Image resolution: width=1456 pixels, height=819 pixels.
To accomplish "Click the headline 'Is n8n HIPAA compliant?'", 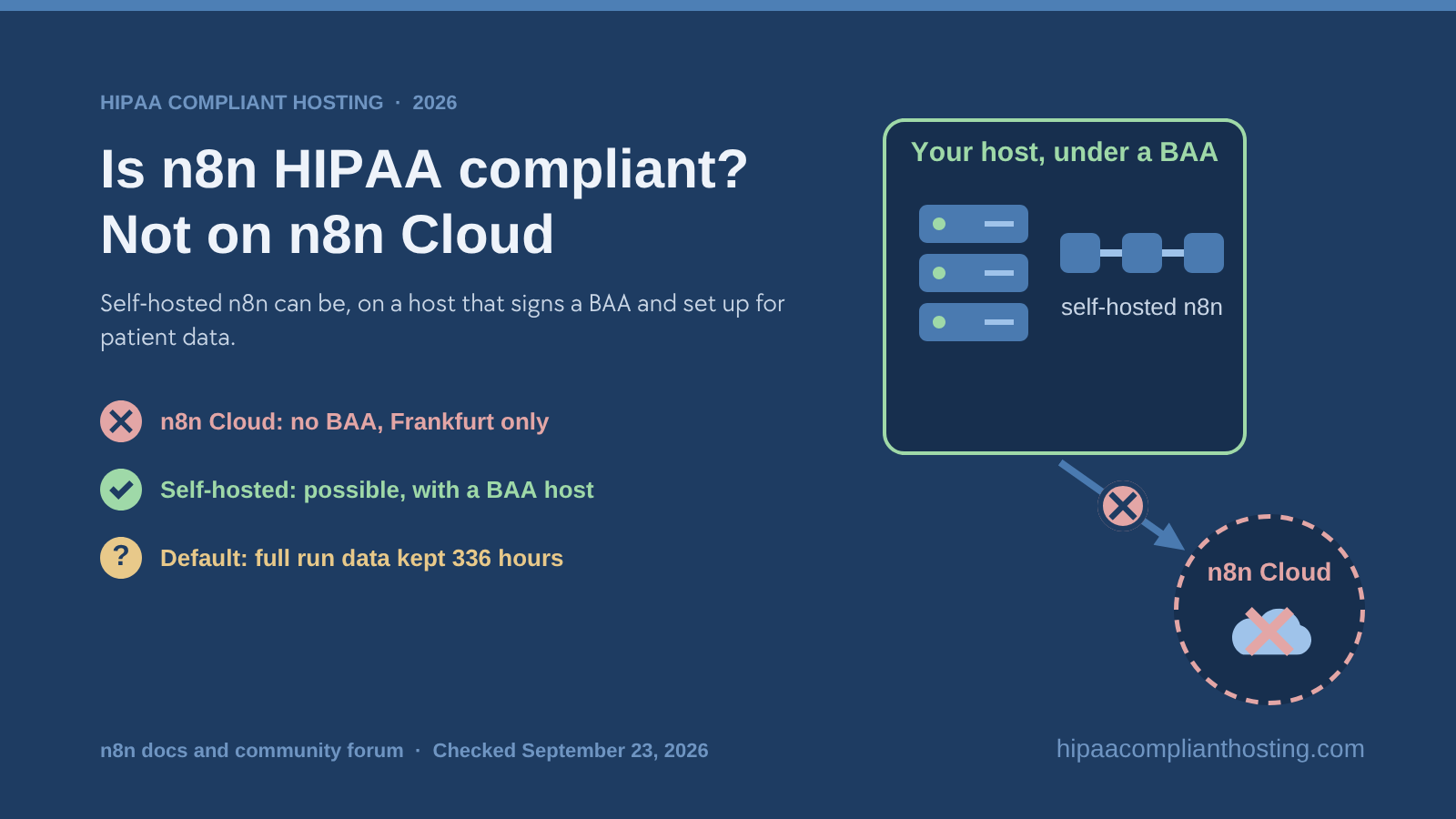I will (x=424, y=169).
